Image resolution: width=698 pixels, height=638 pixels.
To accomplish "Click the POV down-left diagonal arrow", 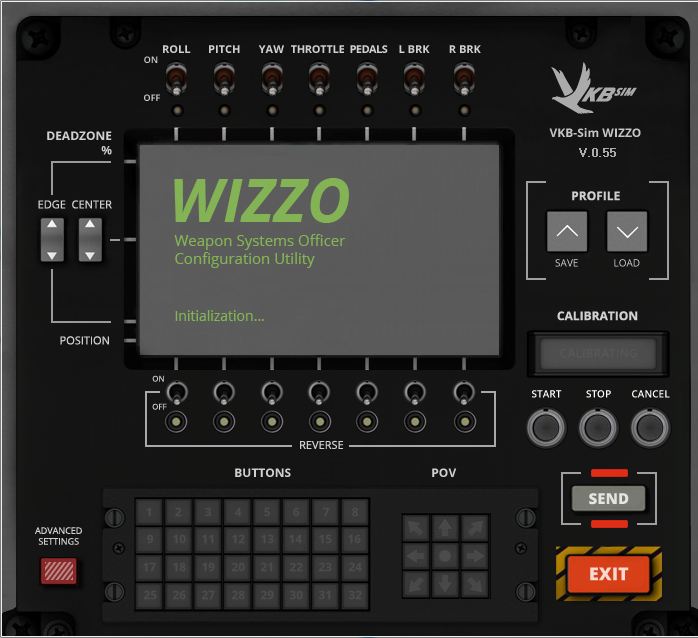I will 416,583.
